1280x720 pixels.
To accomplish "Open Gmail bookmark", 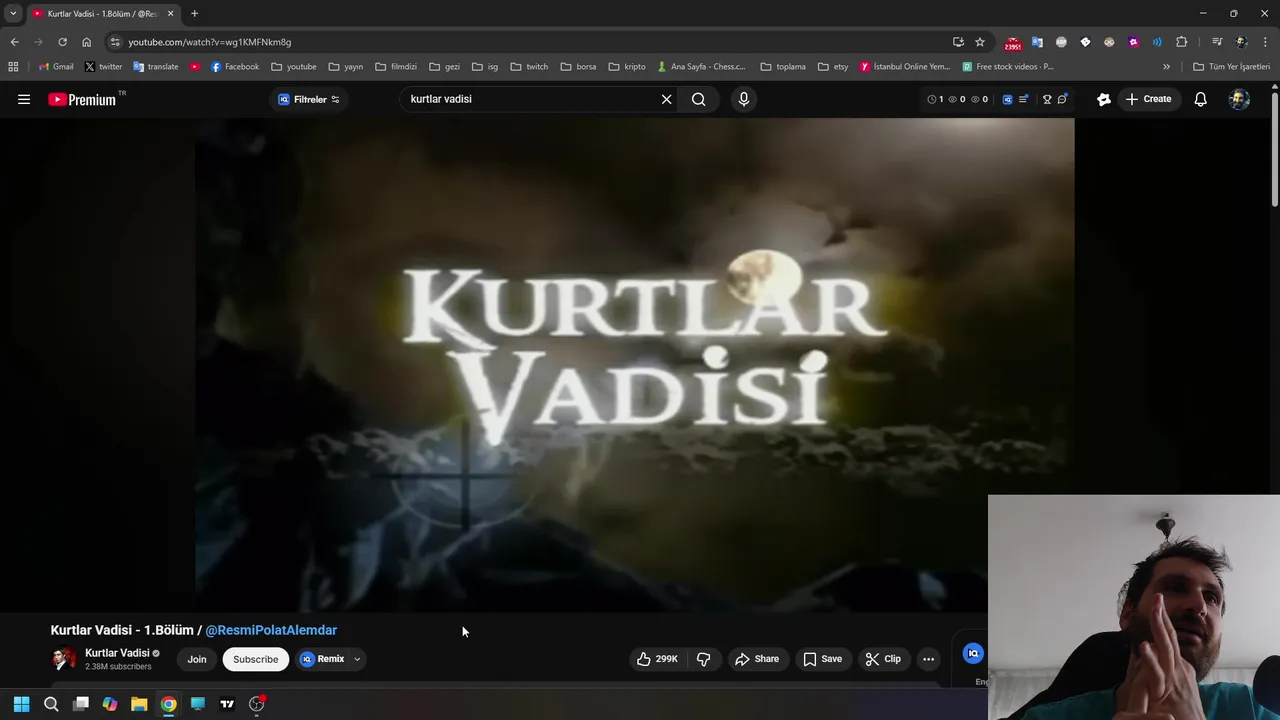I will point(56,67).
